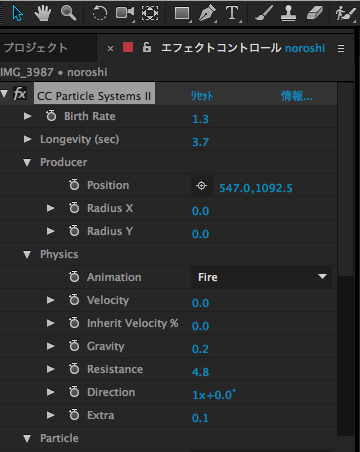
Task: Expand the Inherit Velocity % property
Action: (x=50, y=323)
